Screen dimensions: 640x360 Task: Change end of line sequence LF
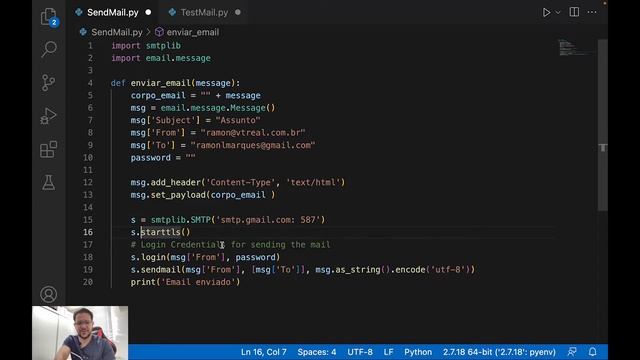[x=389, y=352]
